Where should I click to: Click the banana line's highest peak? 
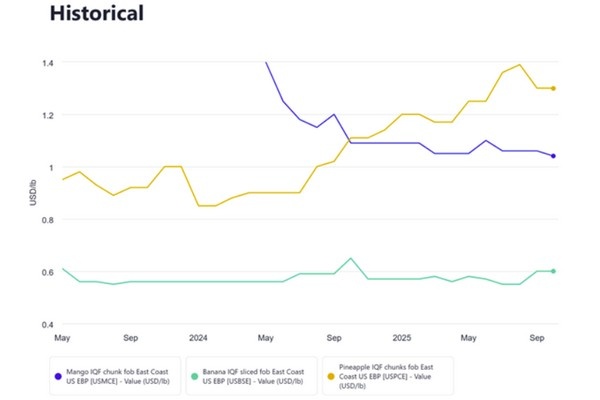[351, 258]
